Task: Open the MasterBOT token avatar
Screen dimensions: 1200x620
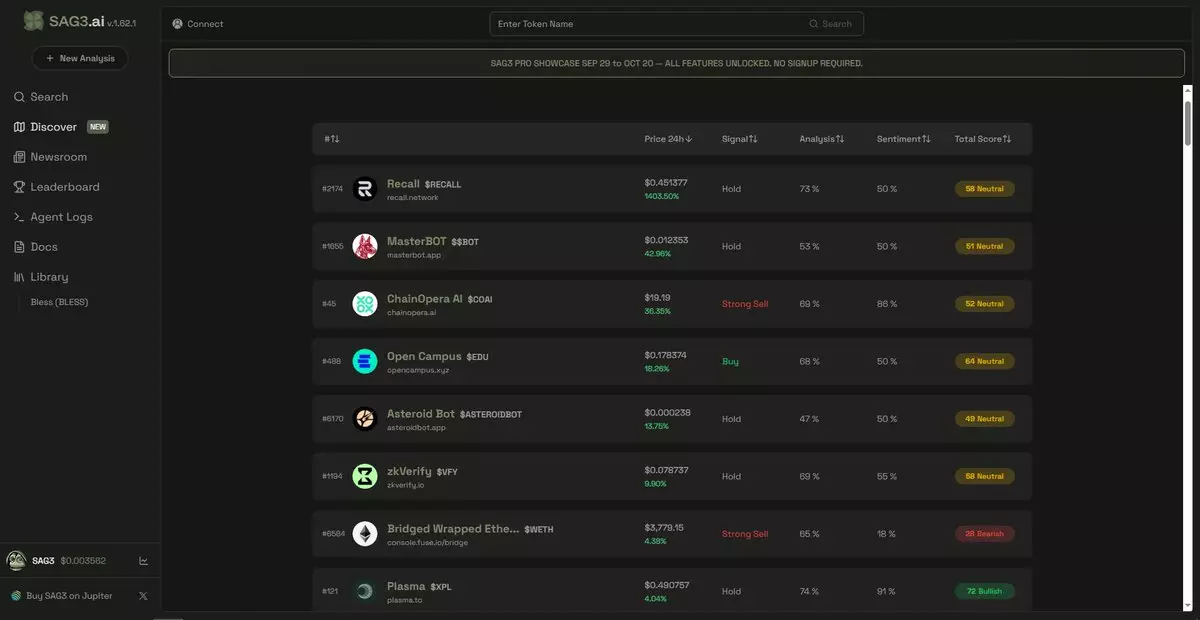Action: [x=365, y=246]
